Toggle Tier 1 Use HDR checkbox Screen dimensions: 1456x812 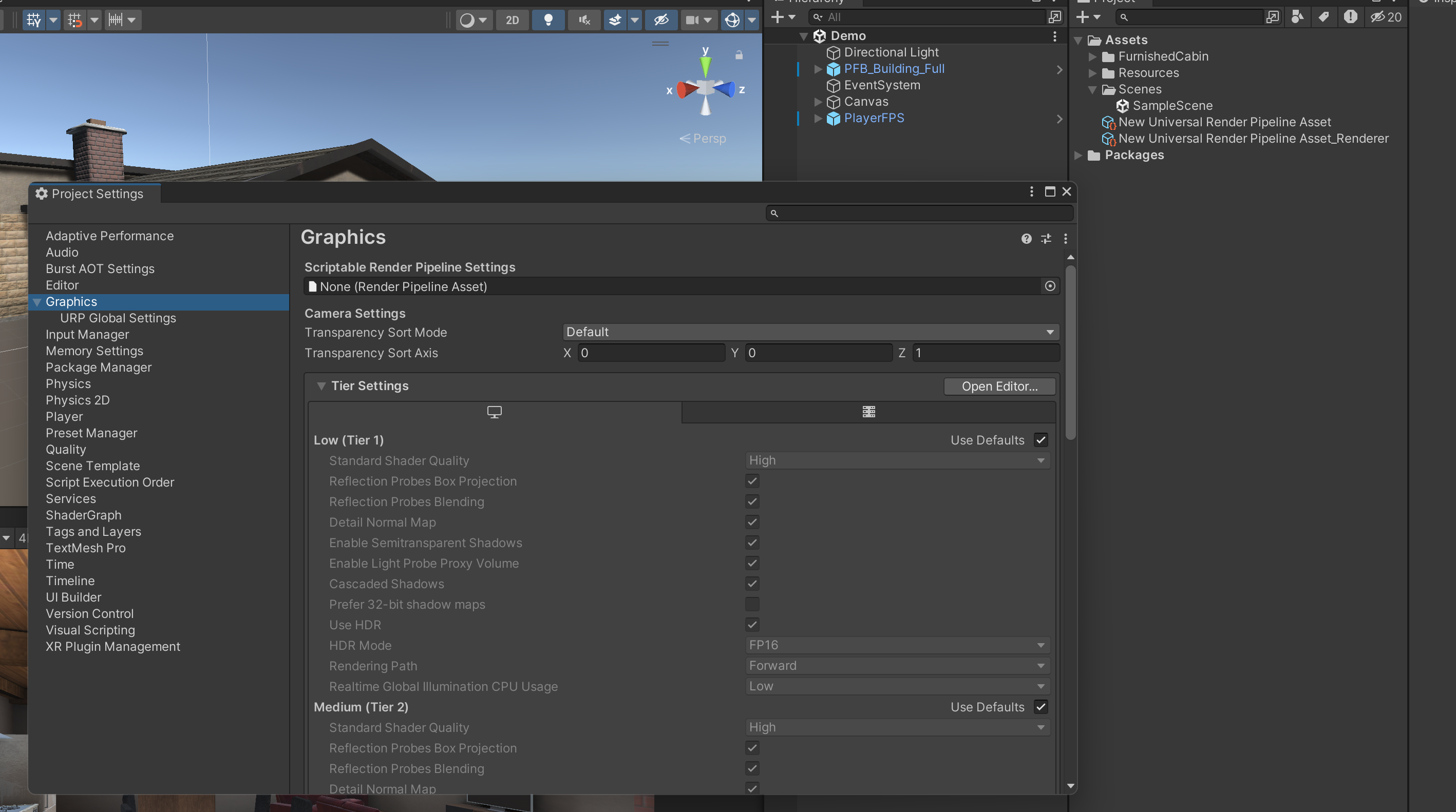(752, 624)
